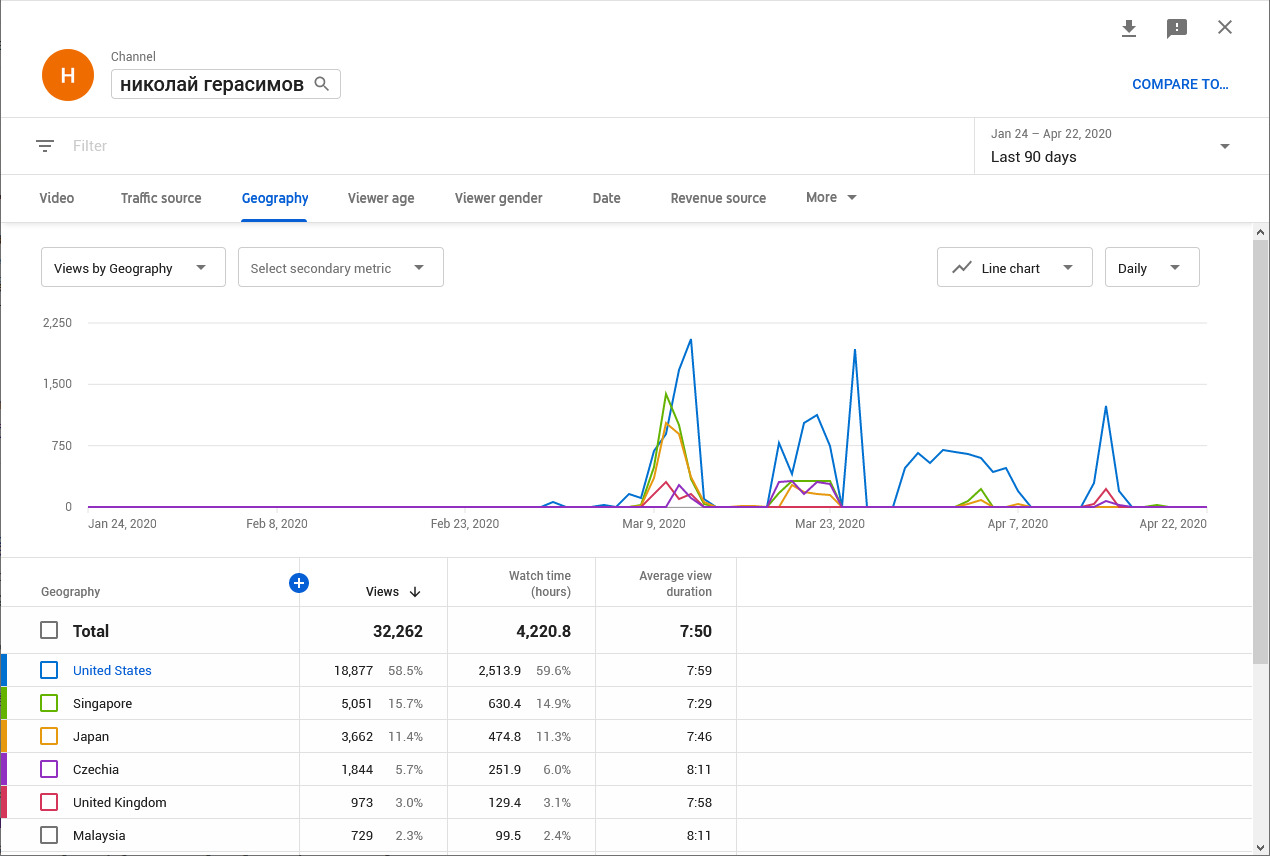
Task: Open the Revenue source tab
Action: (x=718, y=198)
